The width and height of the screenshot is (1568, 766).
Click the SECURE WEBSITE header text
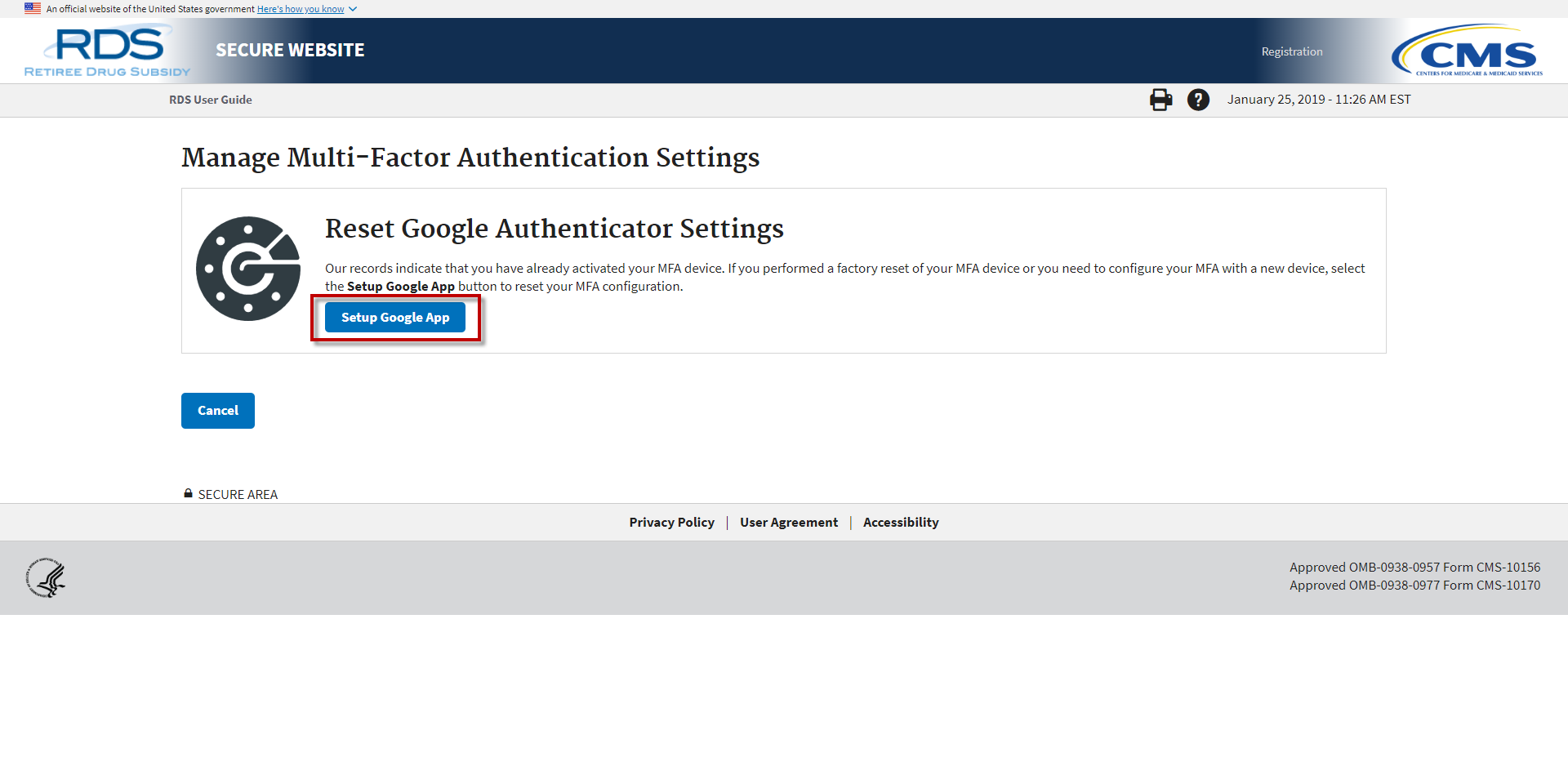[x=289, y=49]
